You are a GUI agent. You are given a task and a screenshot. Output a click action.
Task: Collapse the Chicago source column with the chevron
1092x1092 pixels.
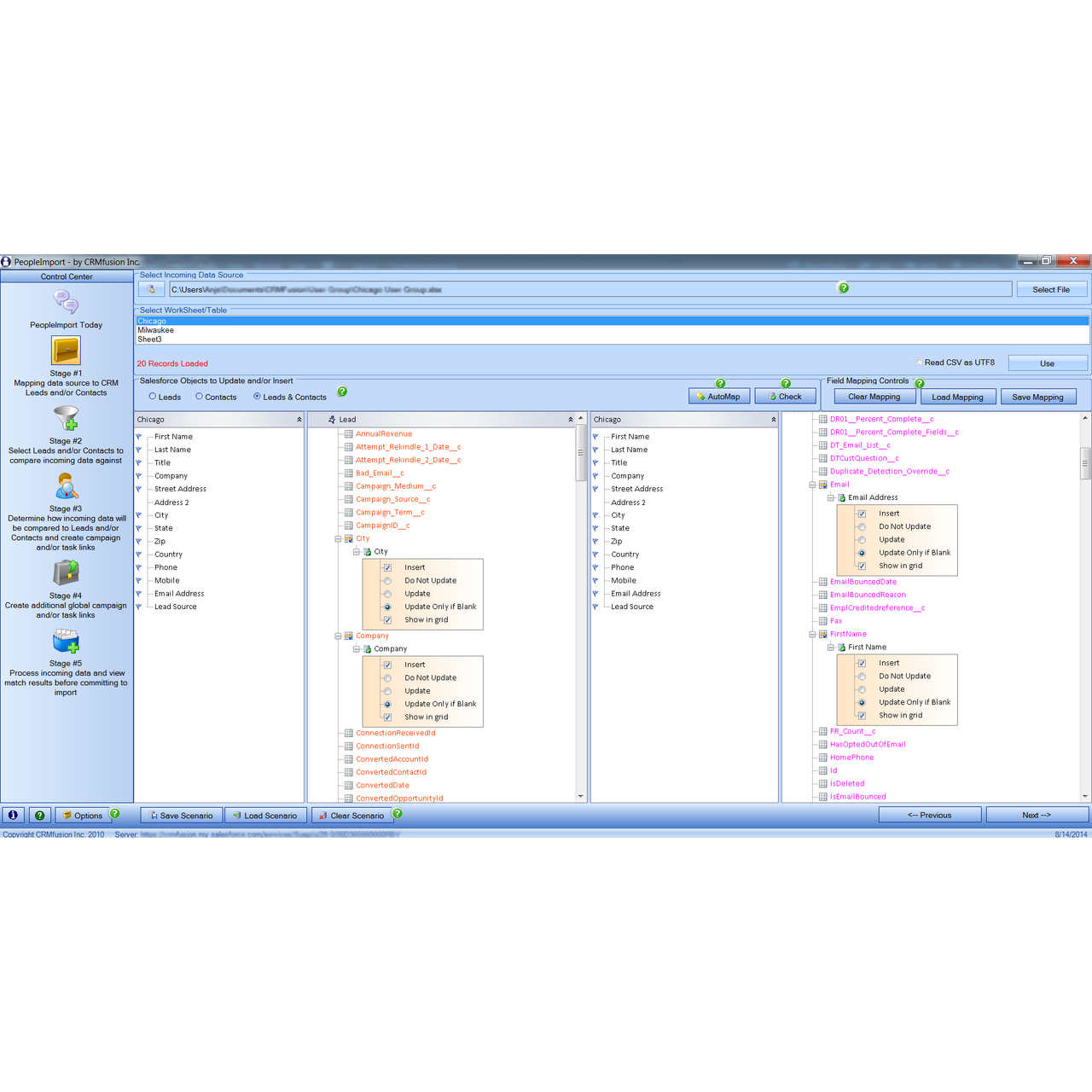coord(299,419)
